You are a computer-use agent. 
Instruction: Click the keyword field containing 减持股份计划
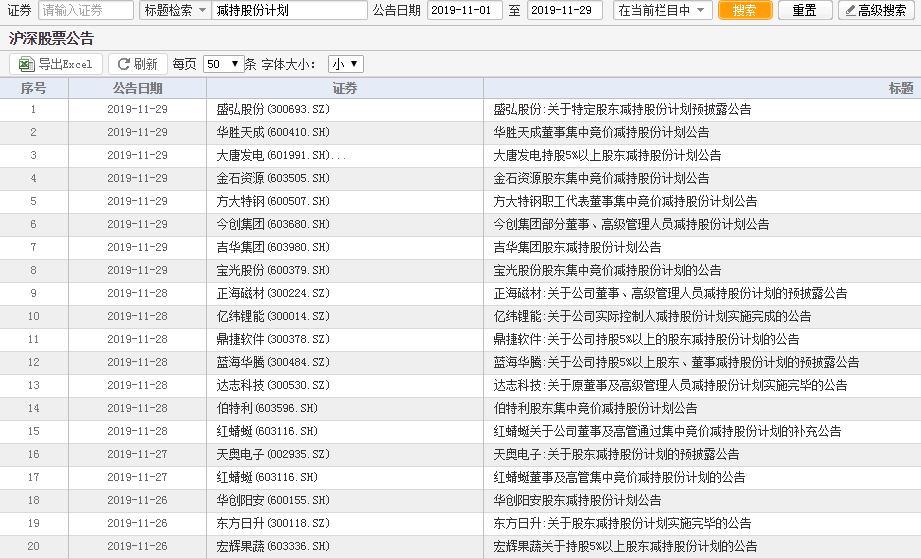290,11
